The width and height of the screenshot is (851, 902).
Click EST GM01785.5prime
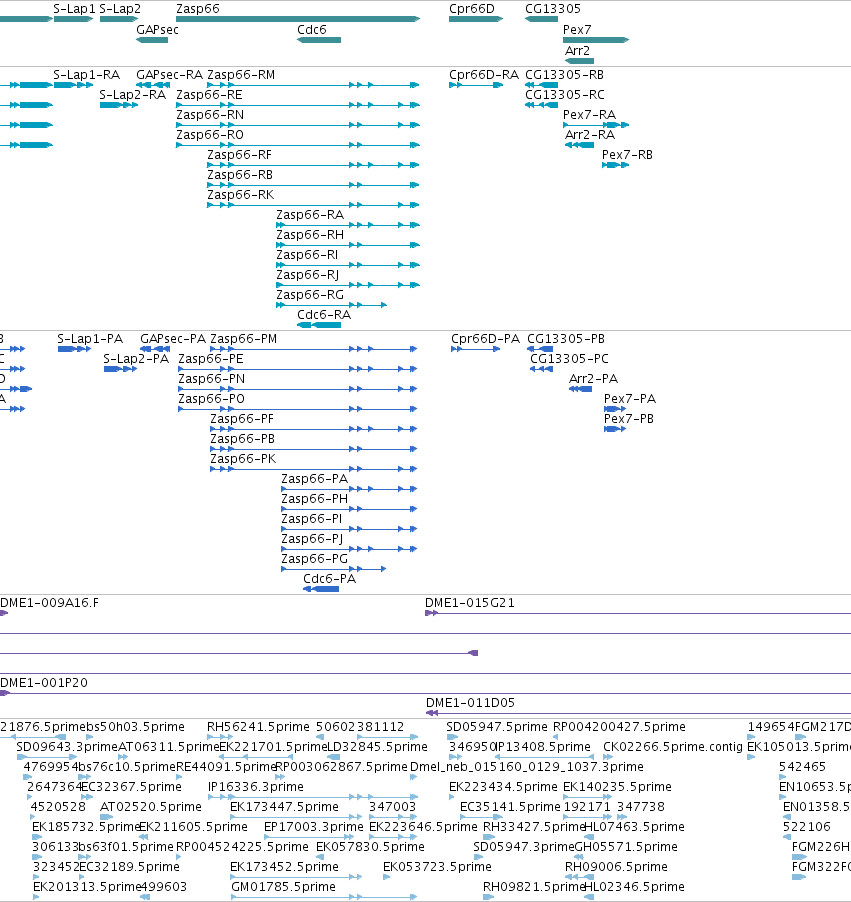tap(283, 886)
